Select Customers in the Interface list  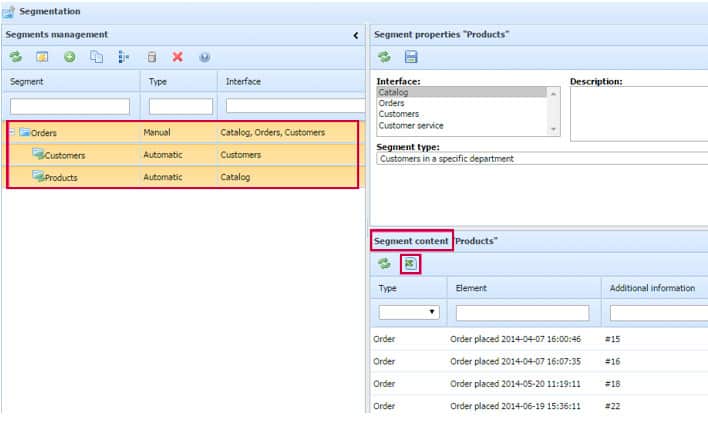(461, 114)
